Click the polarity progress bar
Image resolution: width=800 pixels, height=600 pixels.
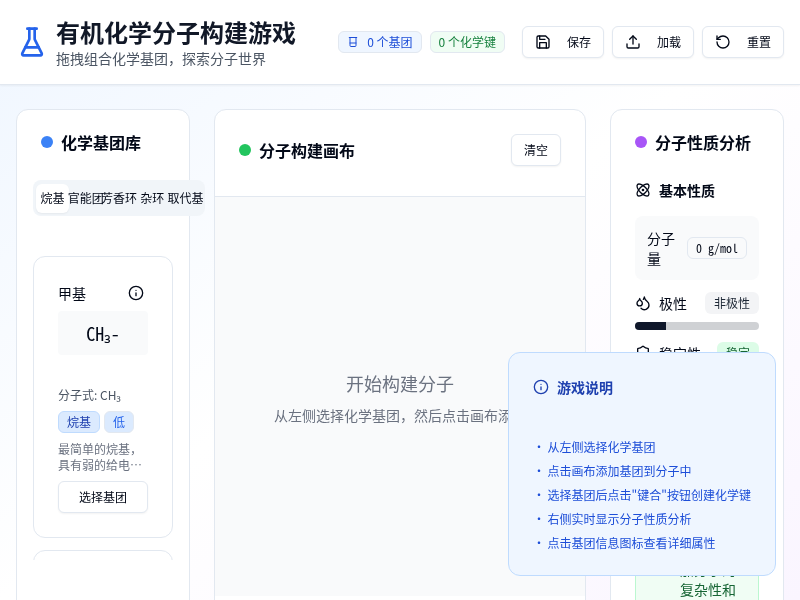(x=696, y=326)
